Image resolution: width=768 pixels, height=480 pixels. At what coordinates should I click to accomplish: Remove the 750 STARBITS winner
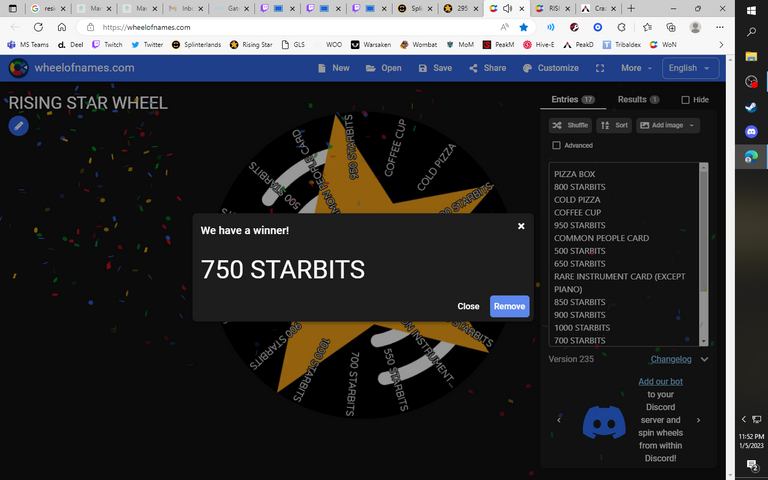pyautogui.click(x=509, y=306)
